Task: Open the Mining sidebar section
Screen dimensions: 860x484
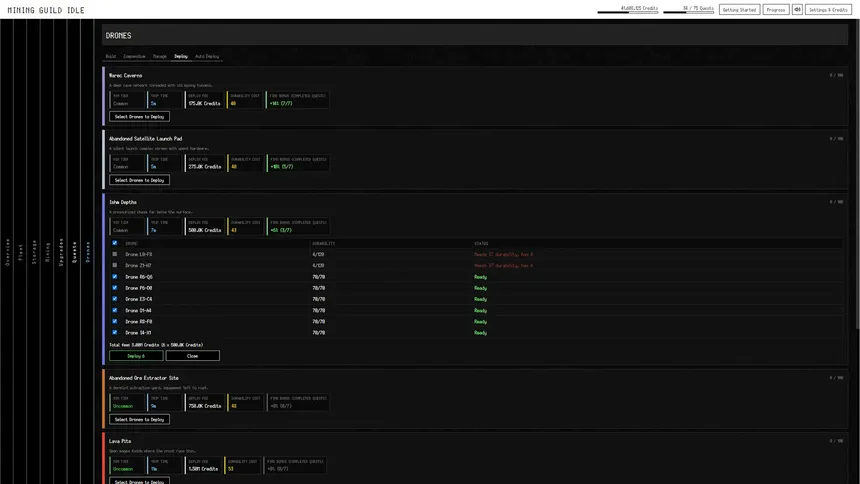Action: [x=48, y=252]
